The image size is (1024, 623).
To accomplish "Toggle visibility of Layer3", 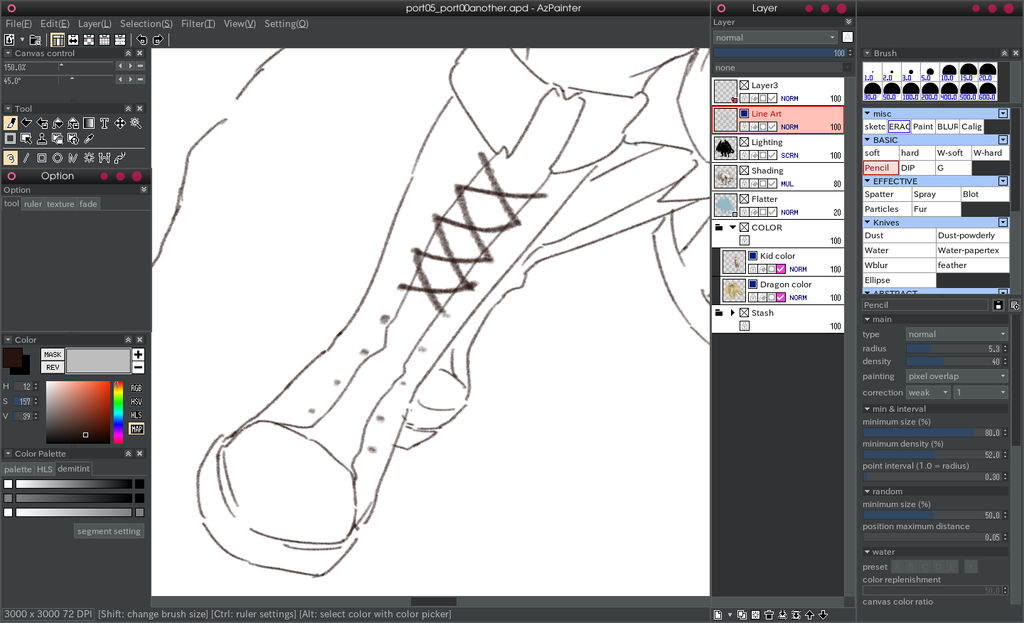I will (x=744, y=85).
